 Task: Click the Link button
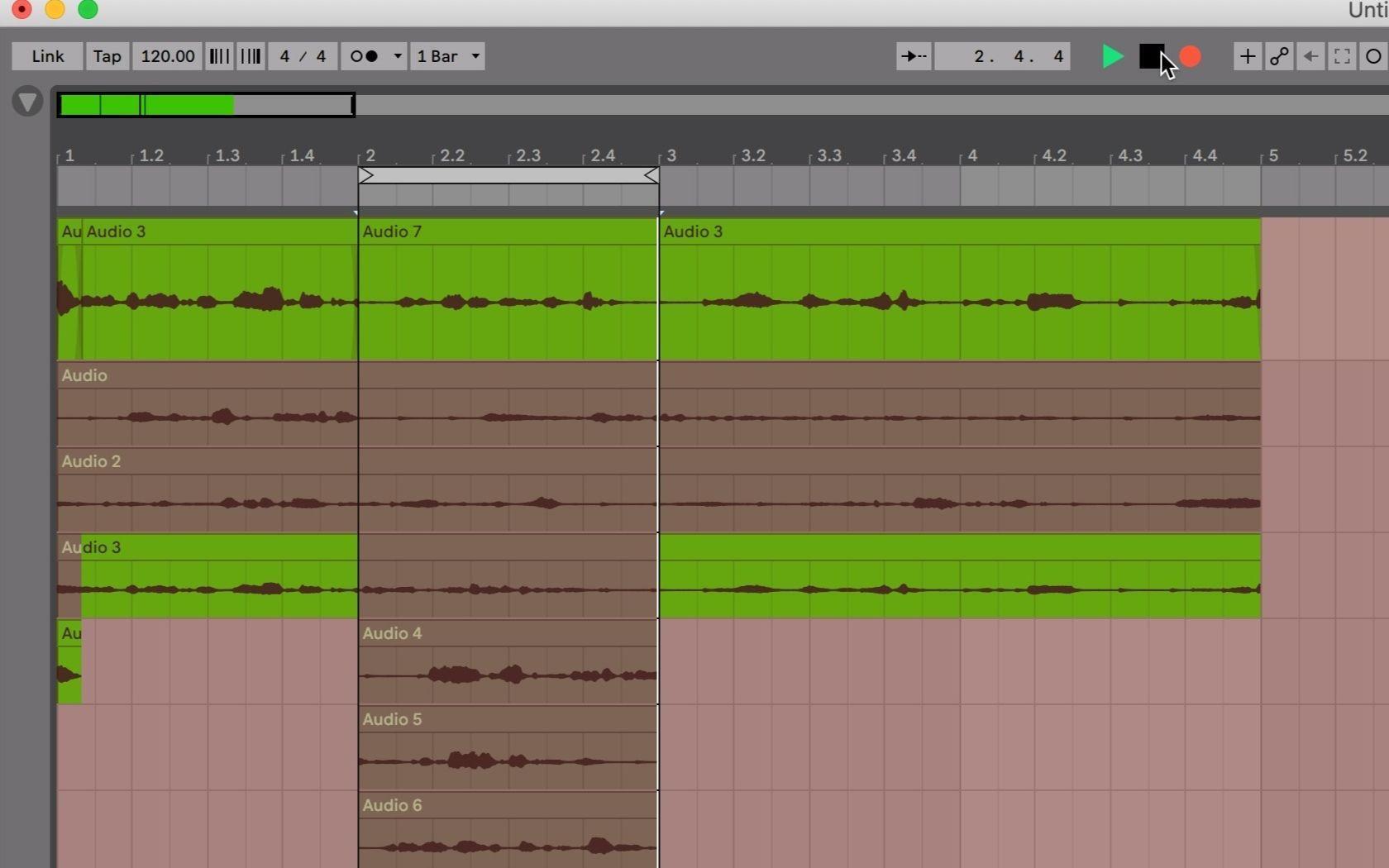[x=47, y=56]
